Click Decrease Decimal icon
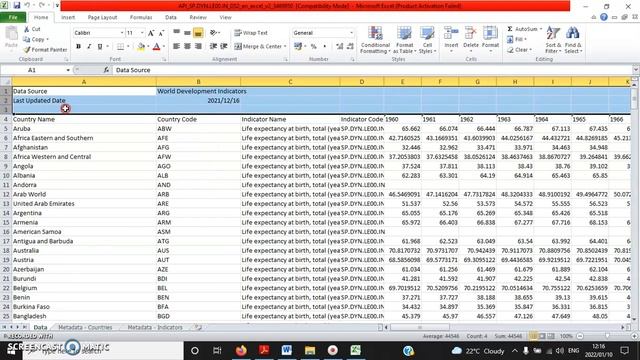Image resolution: width=640 pixels, height=360 pixels. 350,47
